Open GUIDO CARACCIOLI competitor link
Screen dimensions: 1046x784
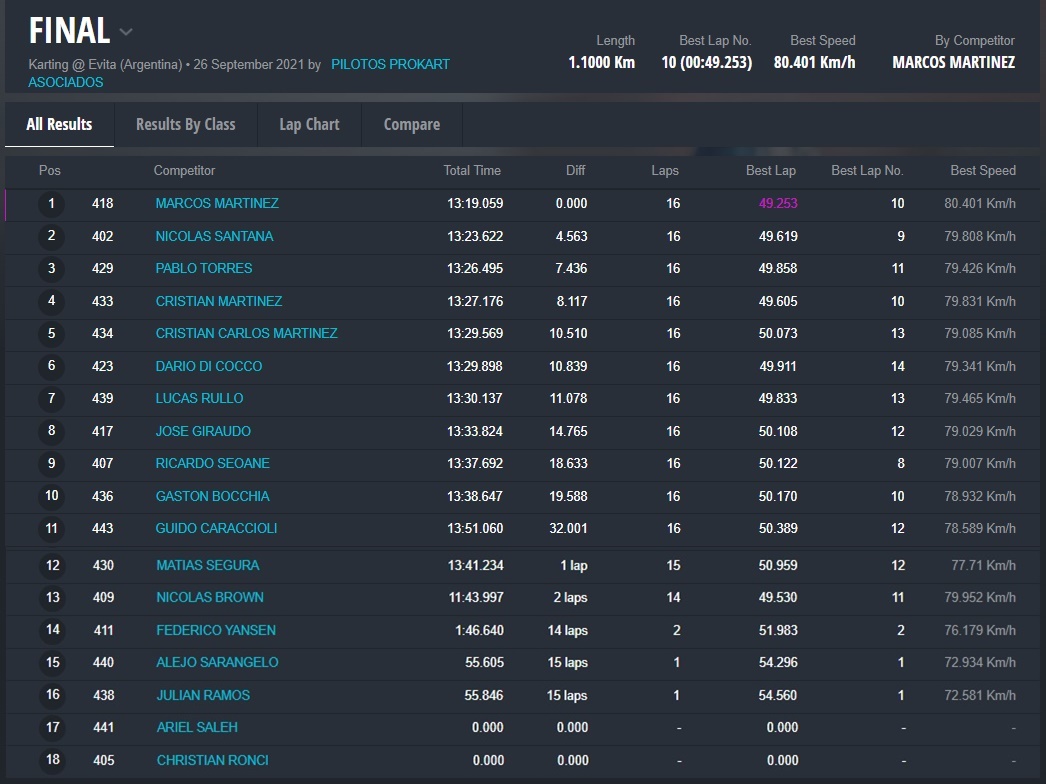coord(216,529)
